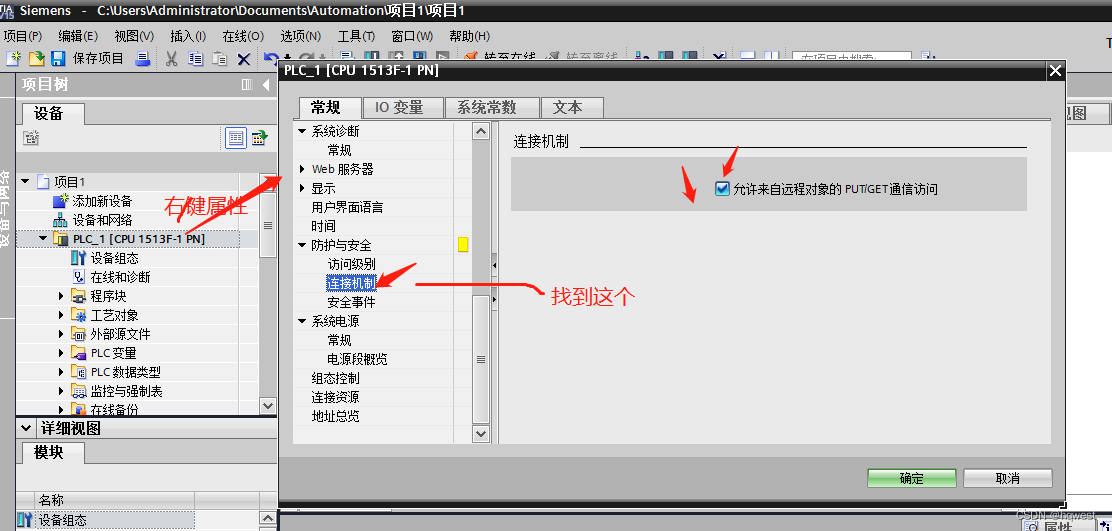1112x531 pixels.
Task: Click the tree icon below the 设备 tab
Action: tap(30, 138)
